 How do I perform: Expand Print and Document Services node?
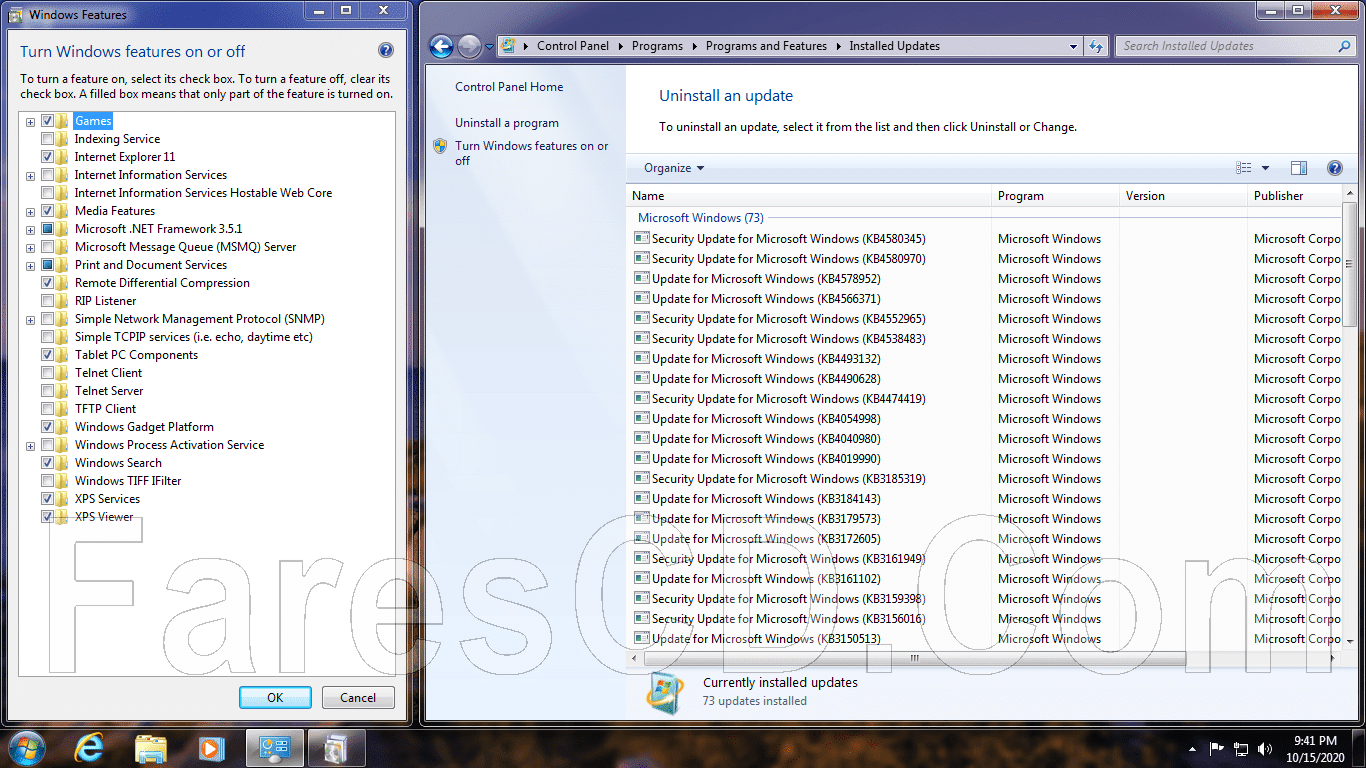pos(31,265)
